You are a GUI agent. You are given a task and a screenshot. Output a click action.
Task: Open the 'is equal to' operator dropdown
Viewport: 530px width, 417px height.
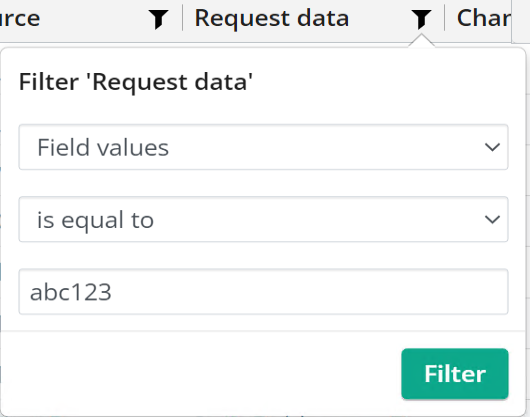pyautogui.click(x=263, y=219)
